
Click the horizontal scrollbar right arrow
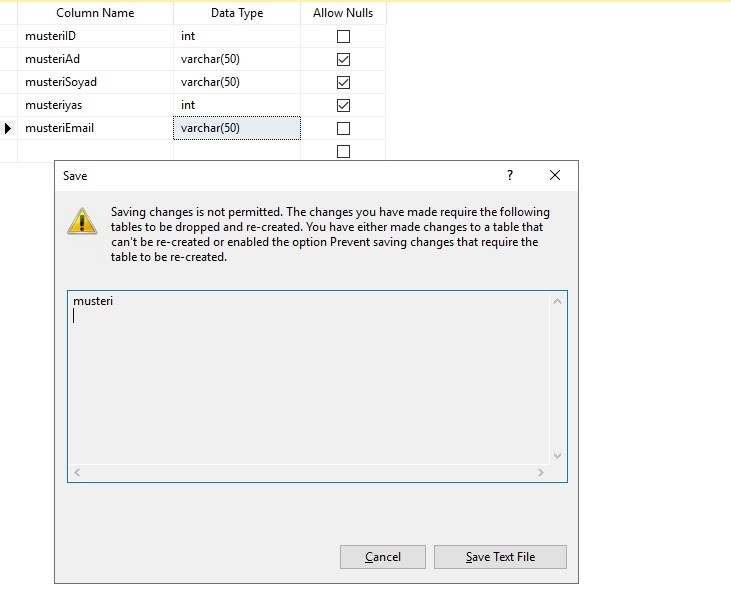541,473
